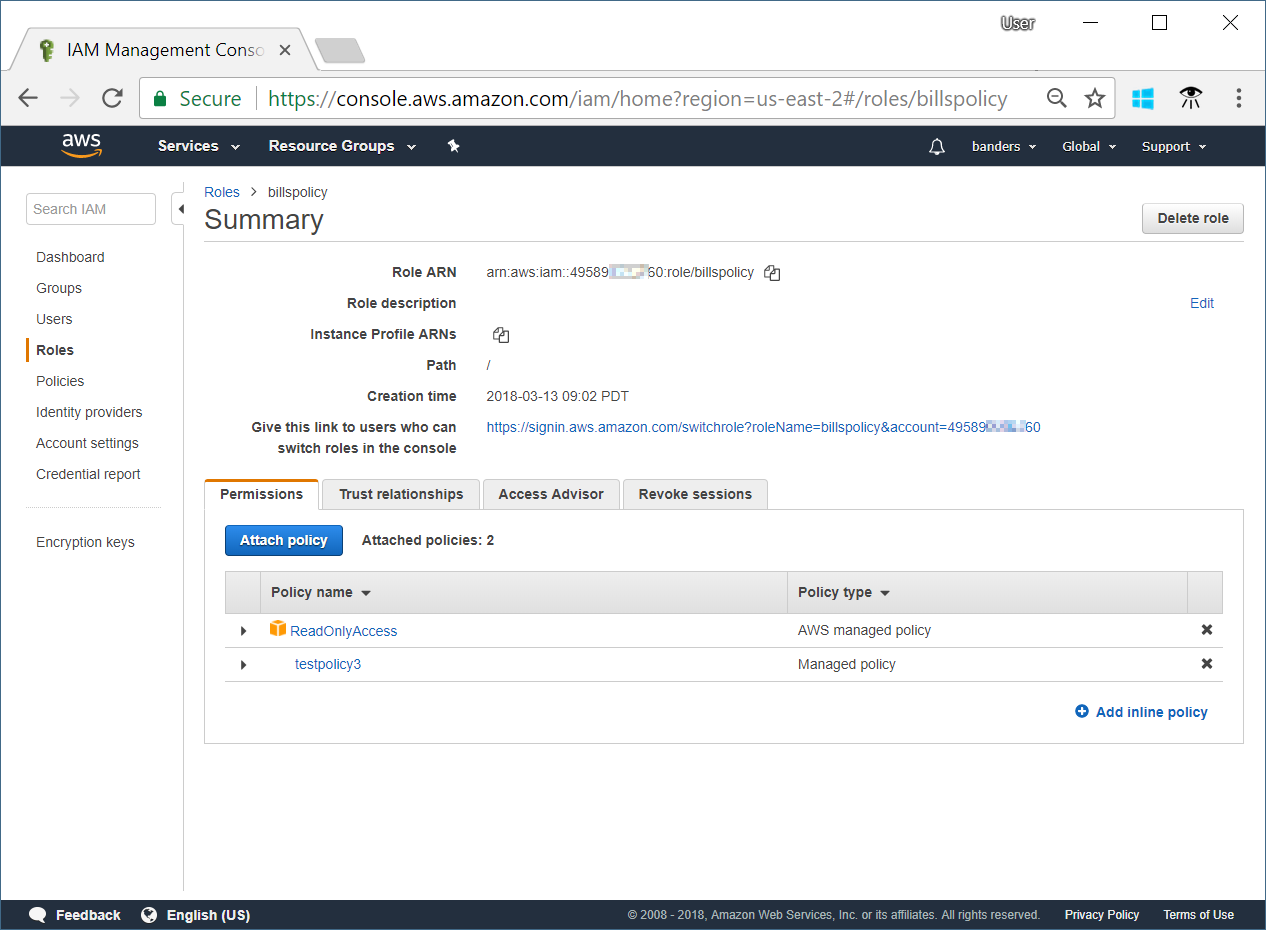Click the Windows extension icon in toolbar
Viewport: 1266px width, 930px height.
[1143, 98]
